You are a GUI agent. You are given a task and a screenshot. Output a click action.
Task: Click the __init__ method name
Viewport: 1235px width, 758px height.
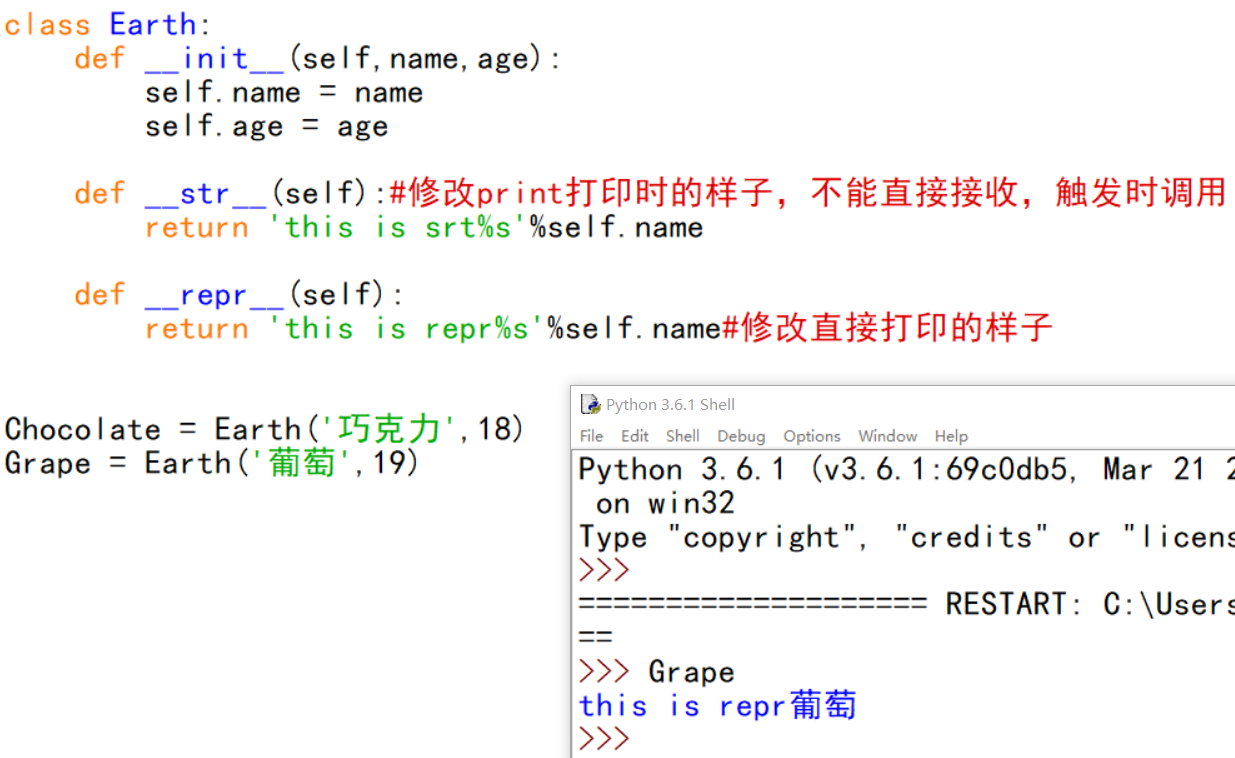(x=210, y=58)
